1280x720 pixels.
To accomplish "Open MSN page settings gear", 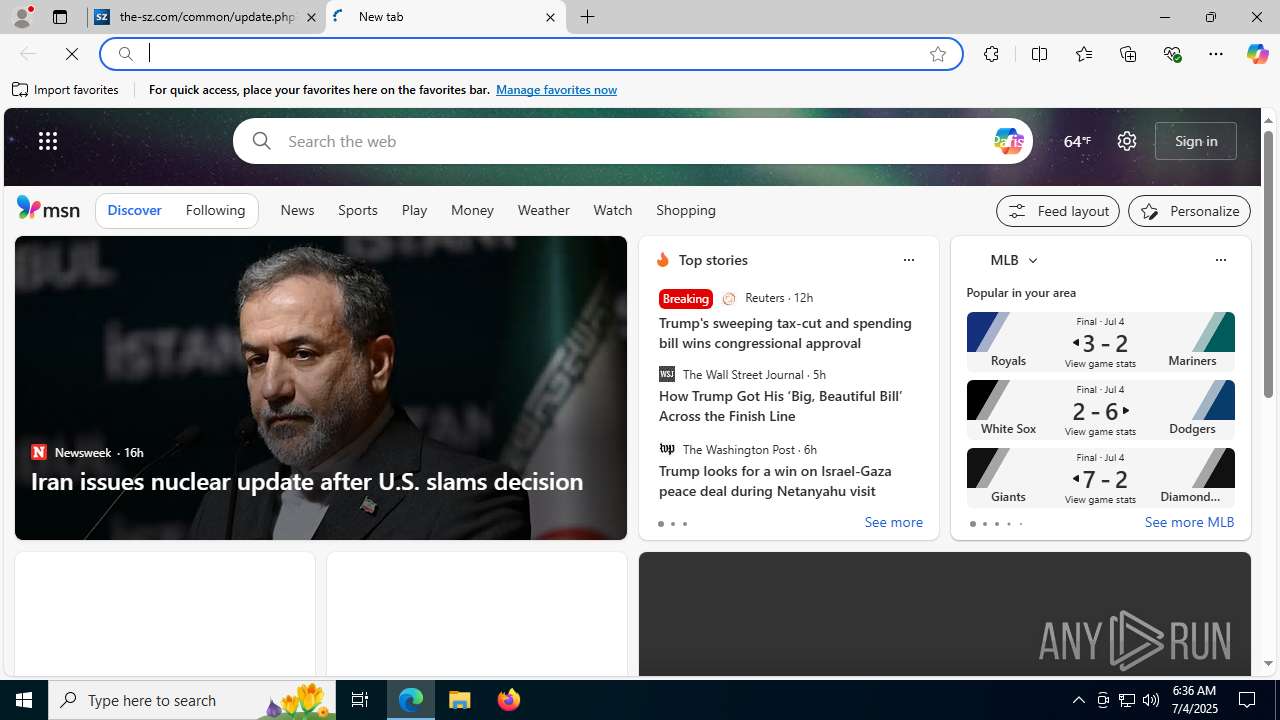I will [x=1127, y=141].
